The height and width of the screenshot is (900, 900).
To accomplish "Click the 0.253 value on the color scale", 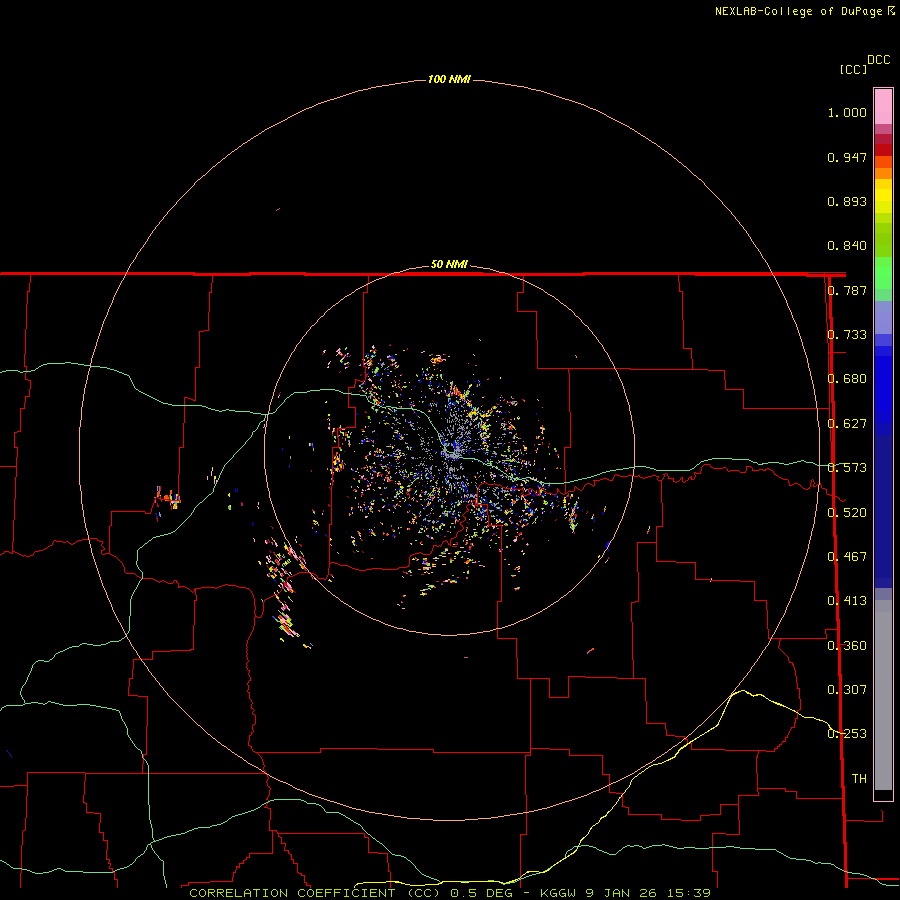I will coord(847,734).
